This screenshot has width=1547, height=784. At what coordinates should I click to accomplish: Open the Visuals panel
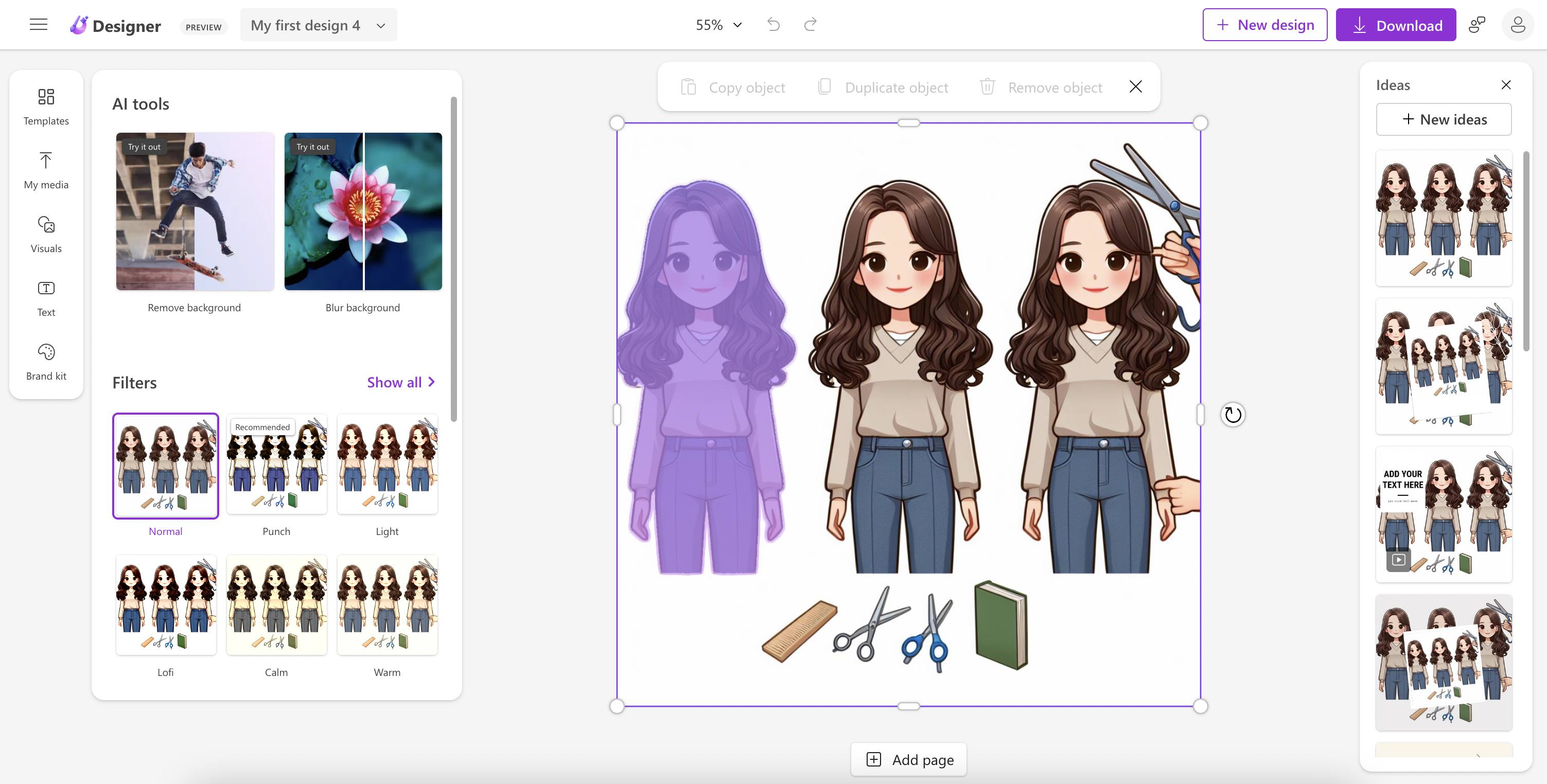(x=46, y=234)
